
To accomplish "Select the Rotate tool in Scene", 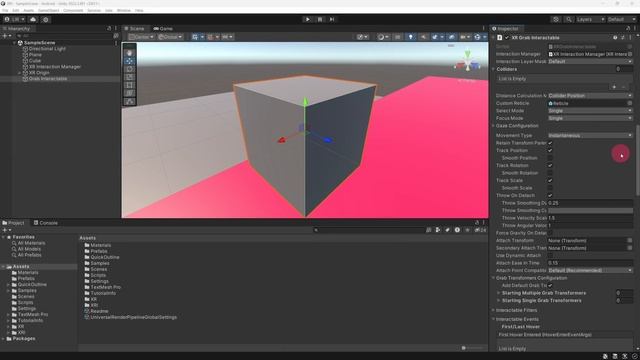I will pyautogui.click(x=129, y=69).
